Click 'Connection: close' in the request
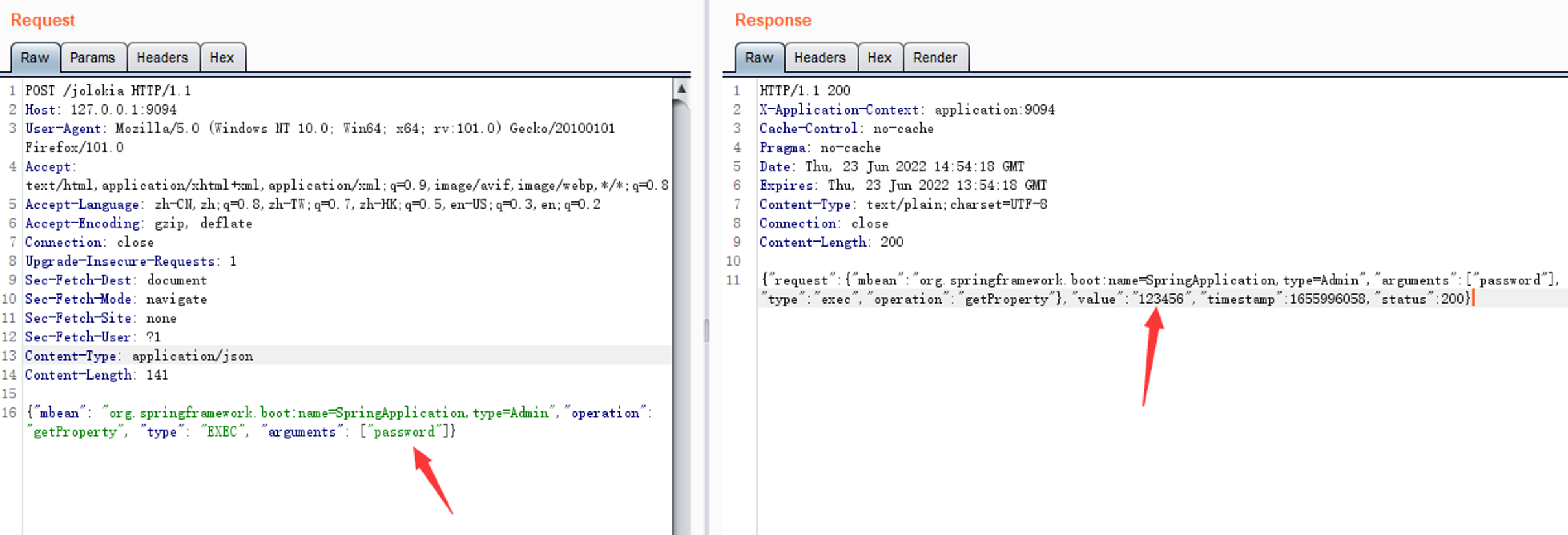 (x=89, y=242)
